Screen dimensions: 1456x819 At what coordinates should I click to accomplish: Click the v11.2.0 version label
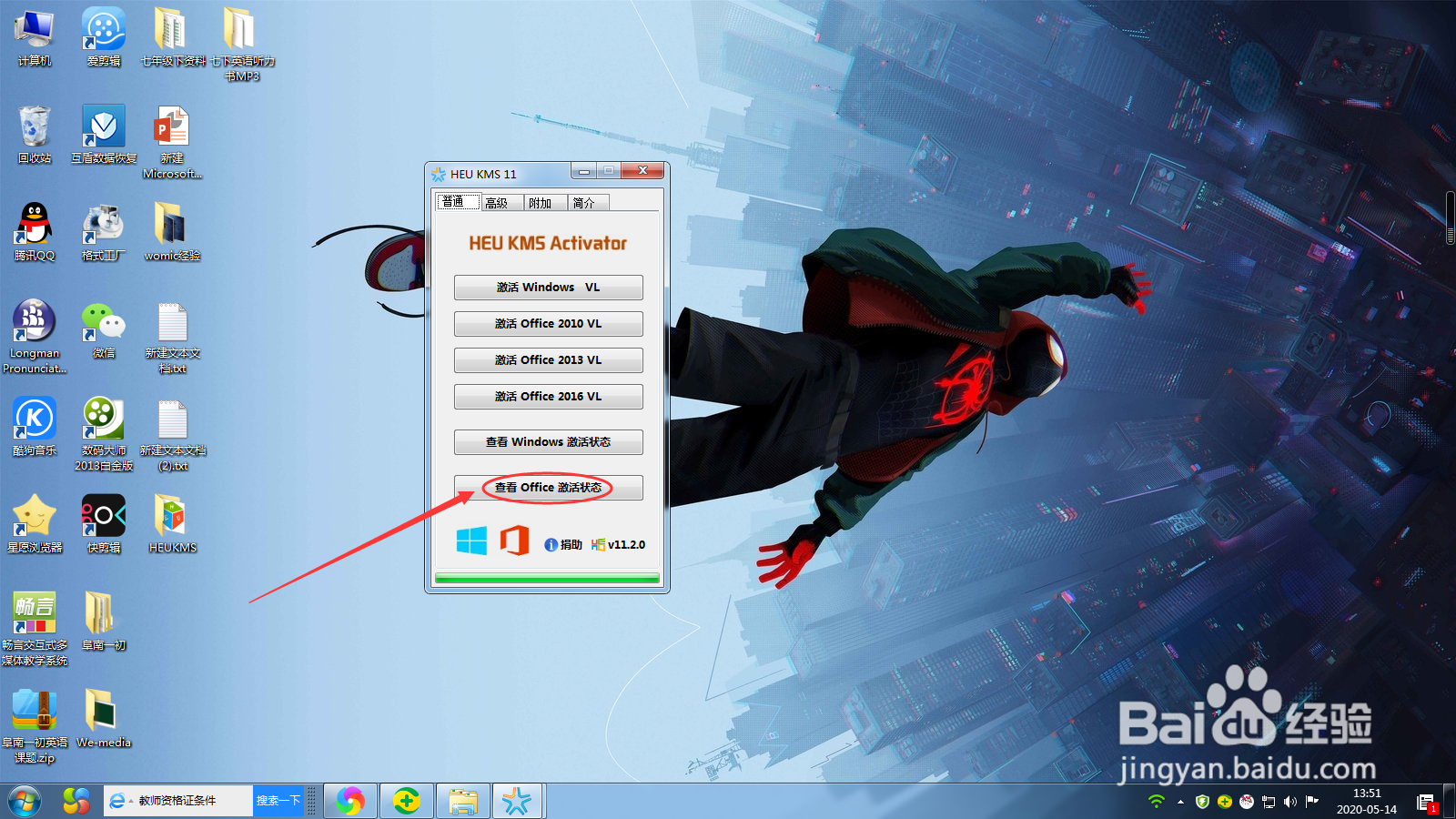pyautogui.click(x=626, y=545)
